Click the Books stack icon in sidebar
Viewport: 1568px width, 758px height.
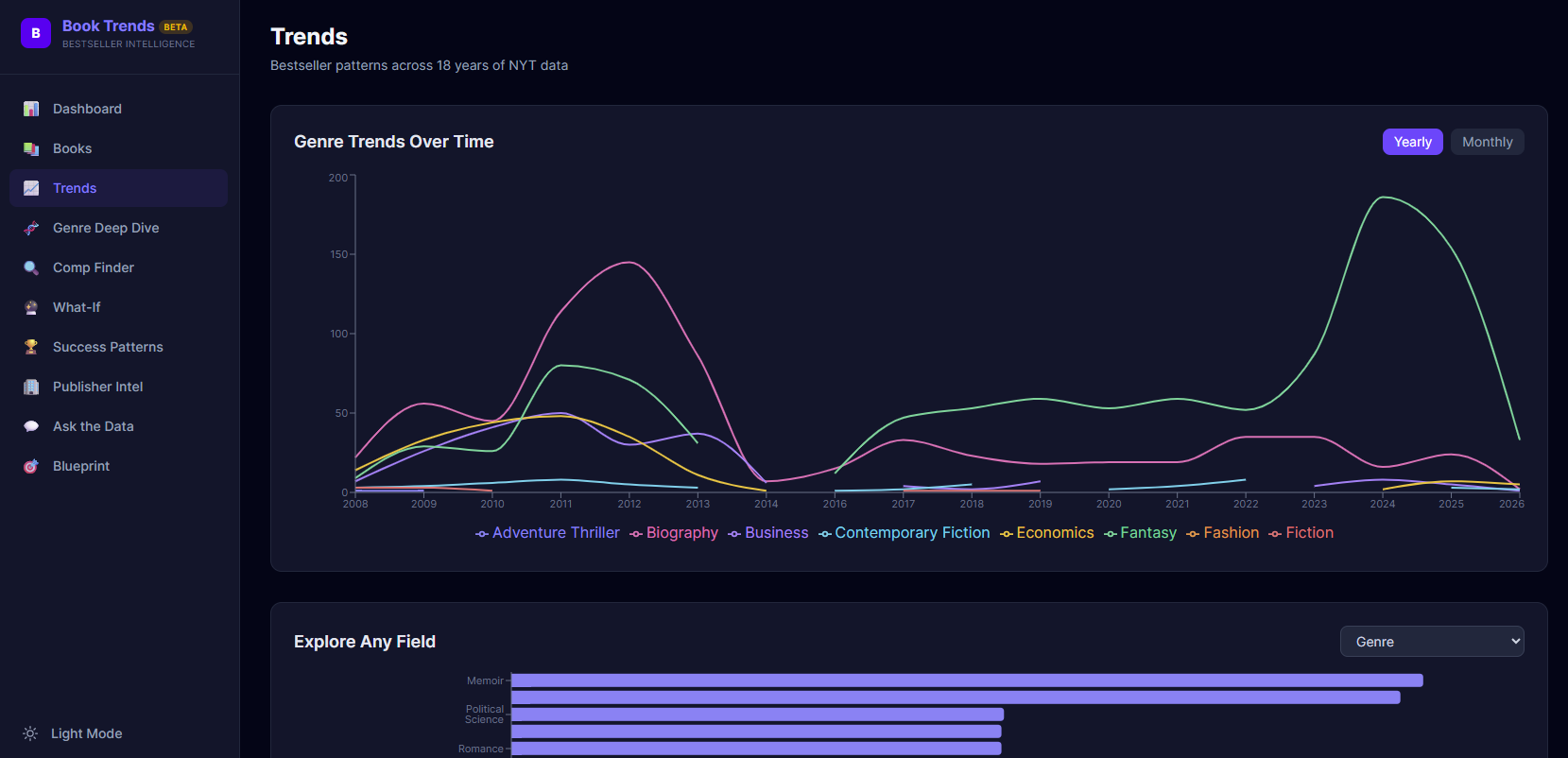coord(31,148)
